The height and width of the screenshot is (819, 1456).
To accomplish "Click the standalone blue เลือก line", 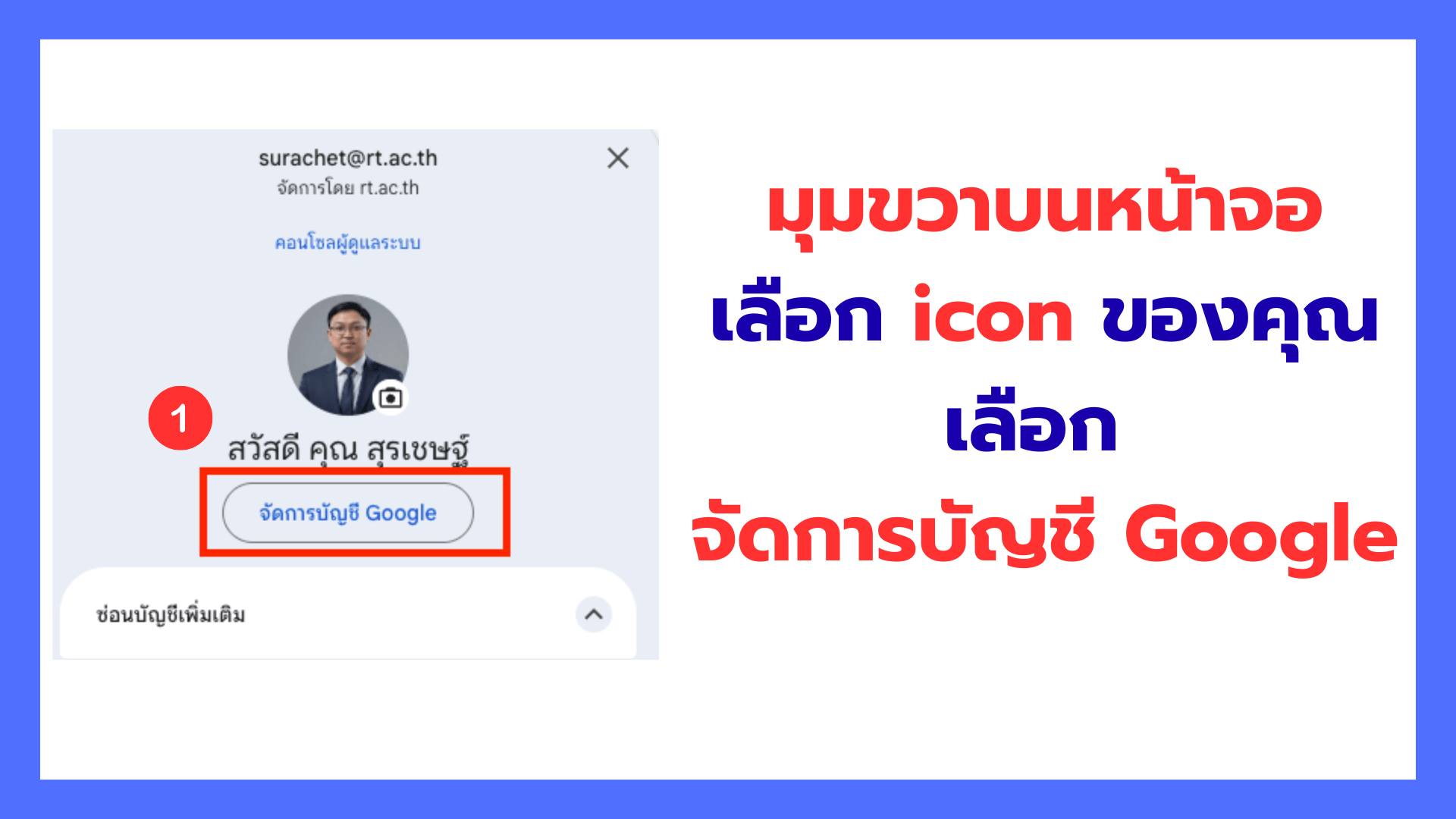I will pos(1031,427).
